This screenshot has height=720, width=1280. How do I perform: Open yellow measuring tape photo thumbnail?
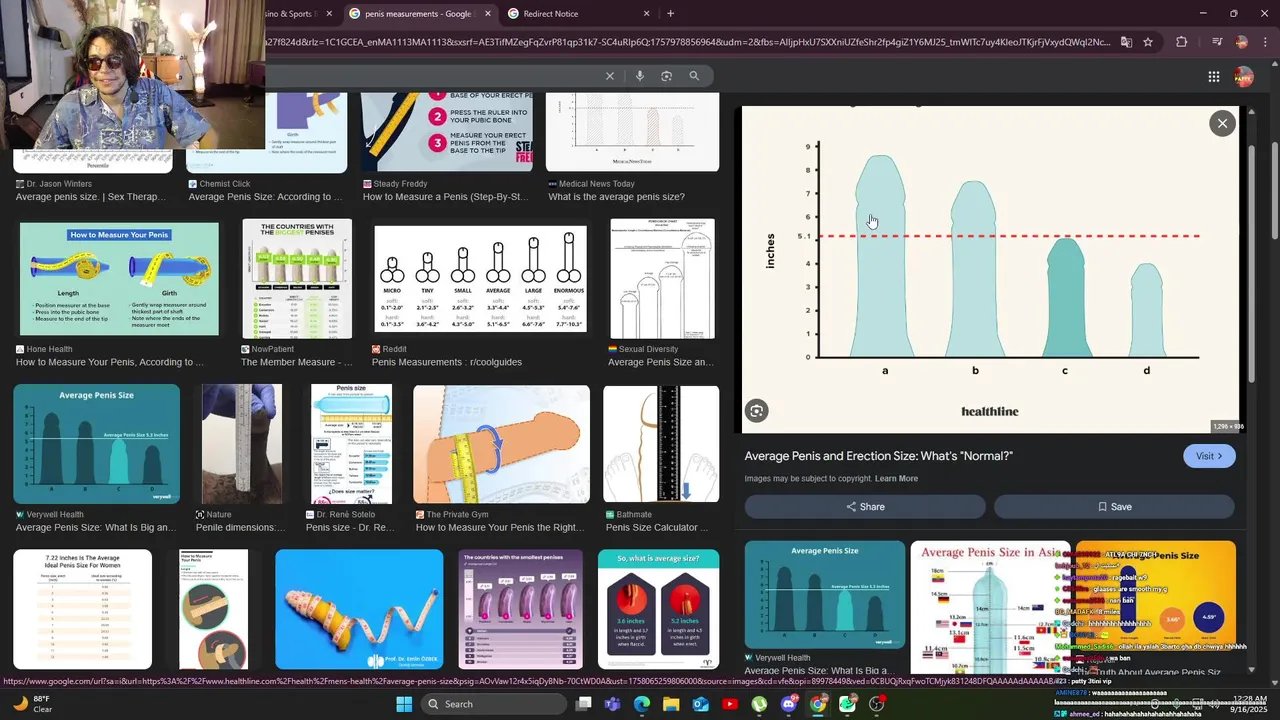click(359, 609)
